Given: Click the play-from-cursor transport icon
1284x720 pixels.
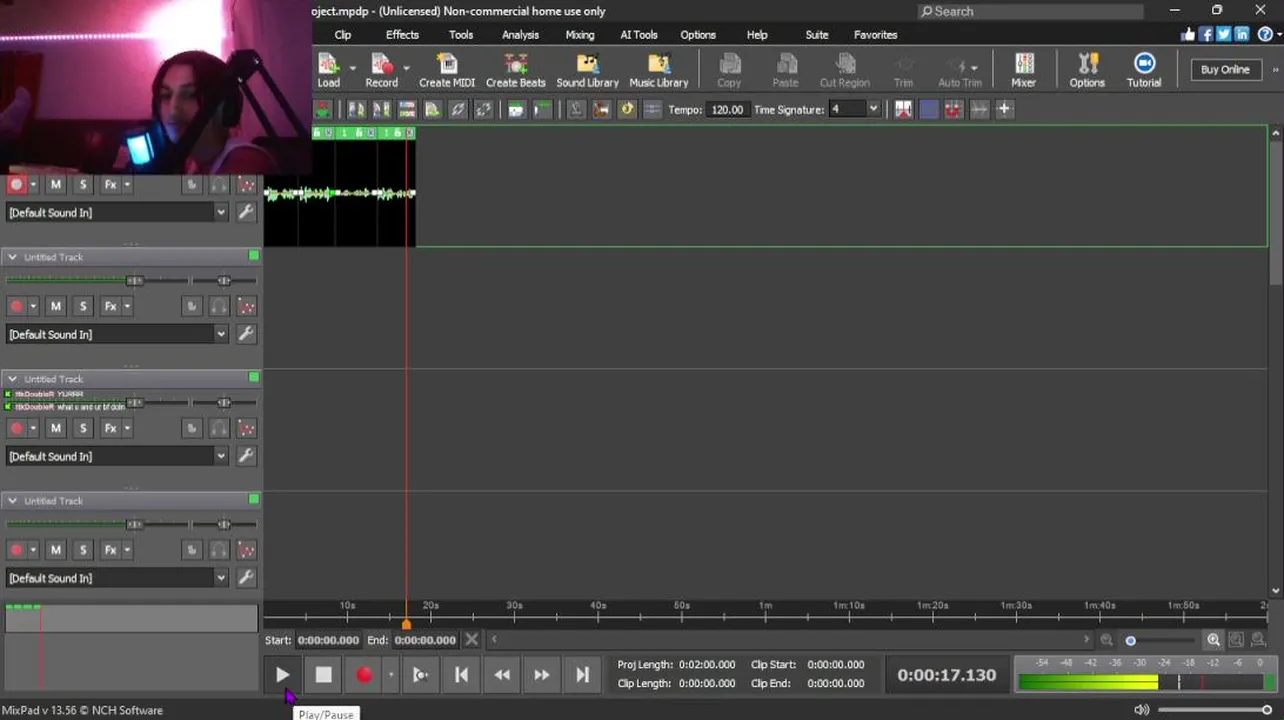Looking at the screenshot, I should click(421, 675).
